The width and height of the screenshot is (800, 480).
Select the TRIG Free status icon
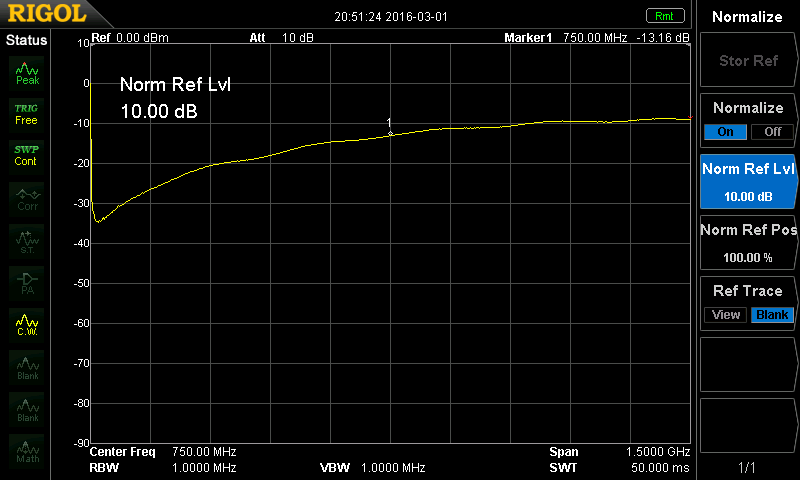tap(27, 113)
